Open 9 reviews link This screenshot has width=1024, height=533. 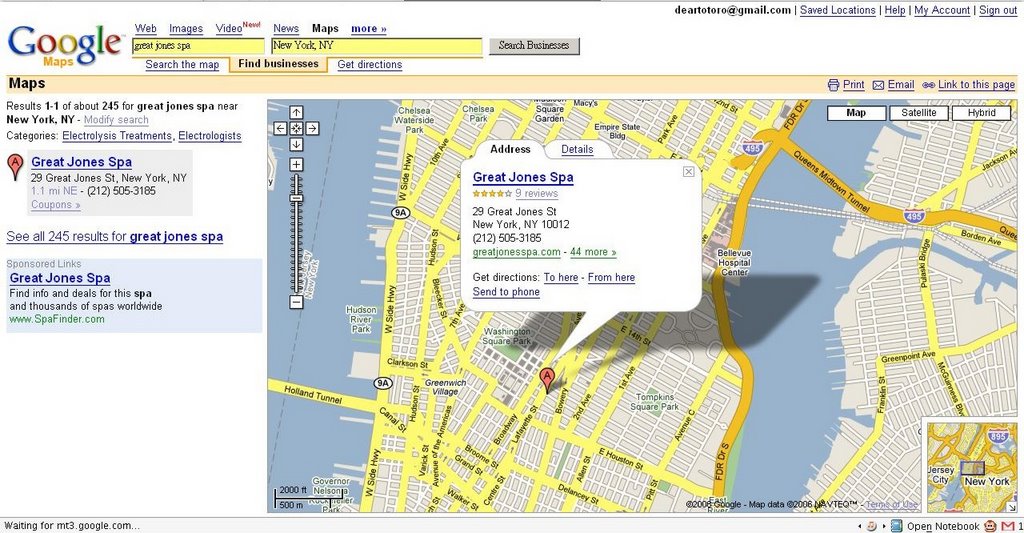(x=536, y=193)
